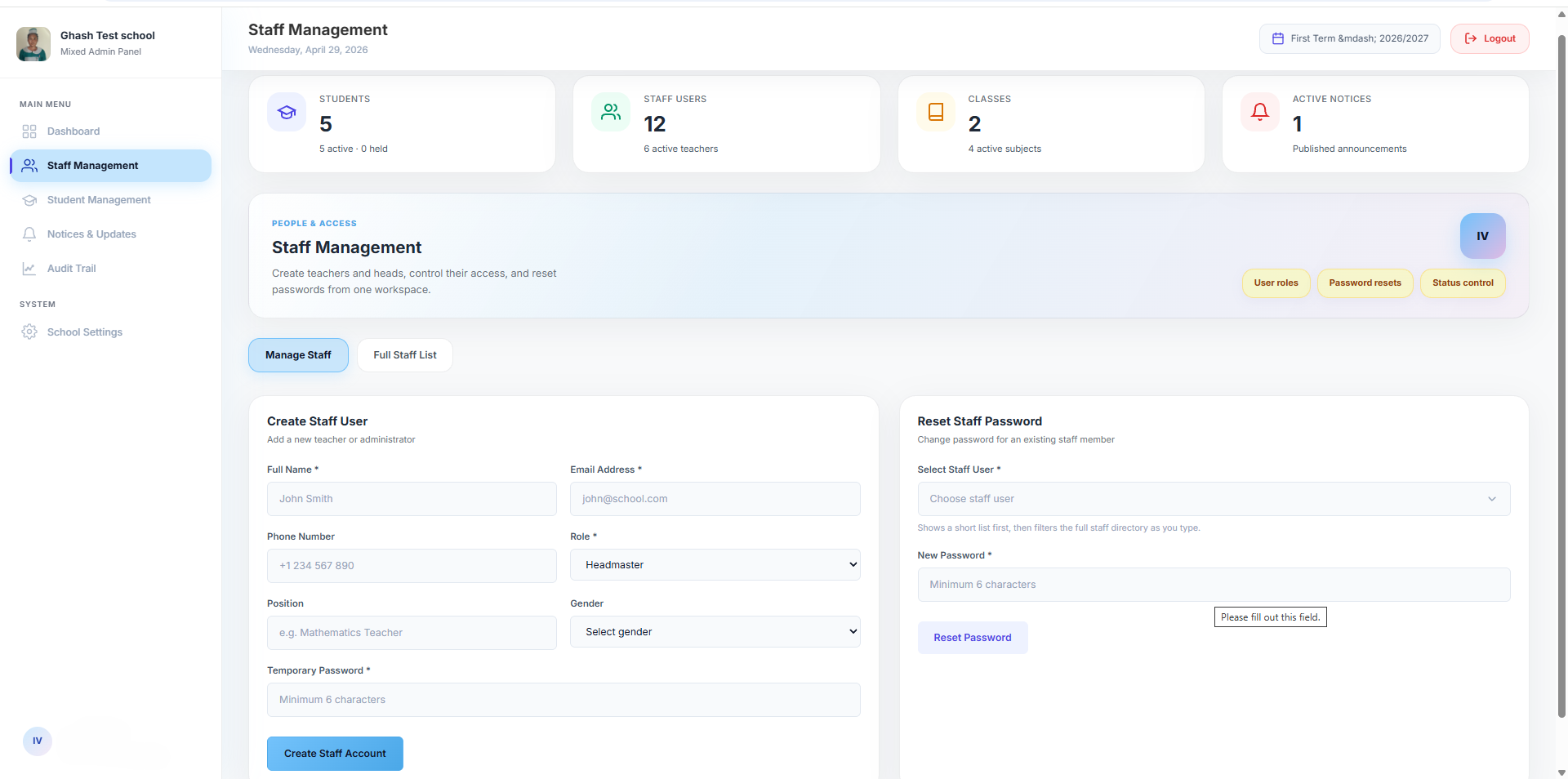Click the Staff Users card people icon

click(611, 112)
